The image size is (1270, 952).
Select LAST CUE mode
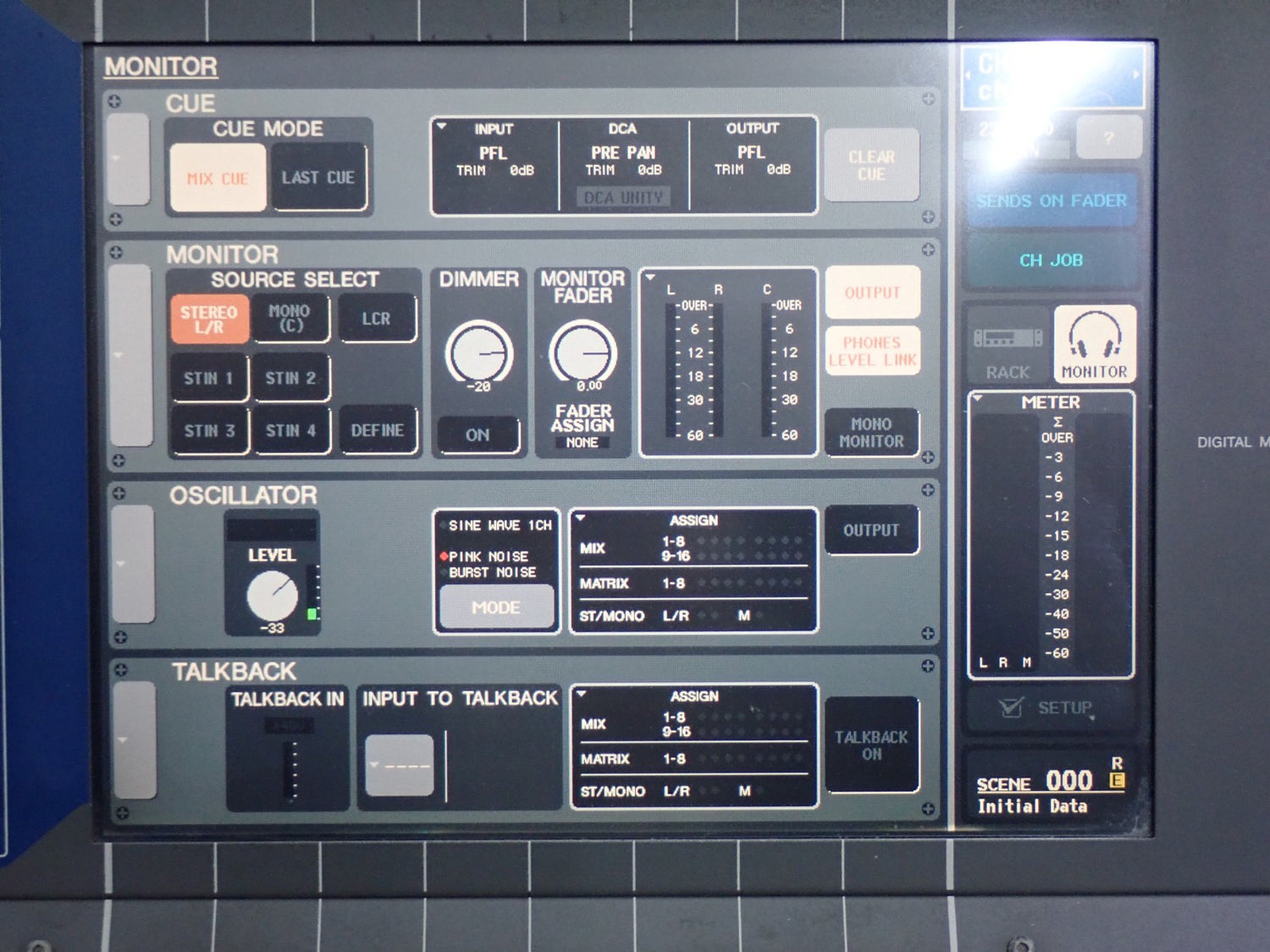(318, 178)
